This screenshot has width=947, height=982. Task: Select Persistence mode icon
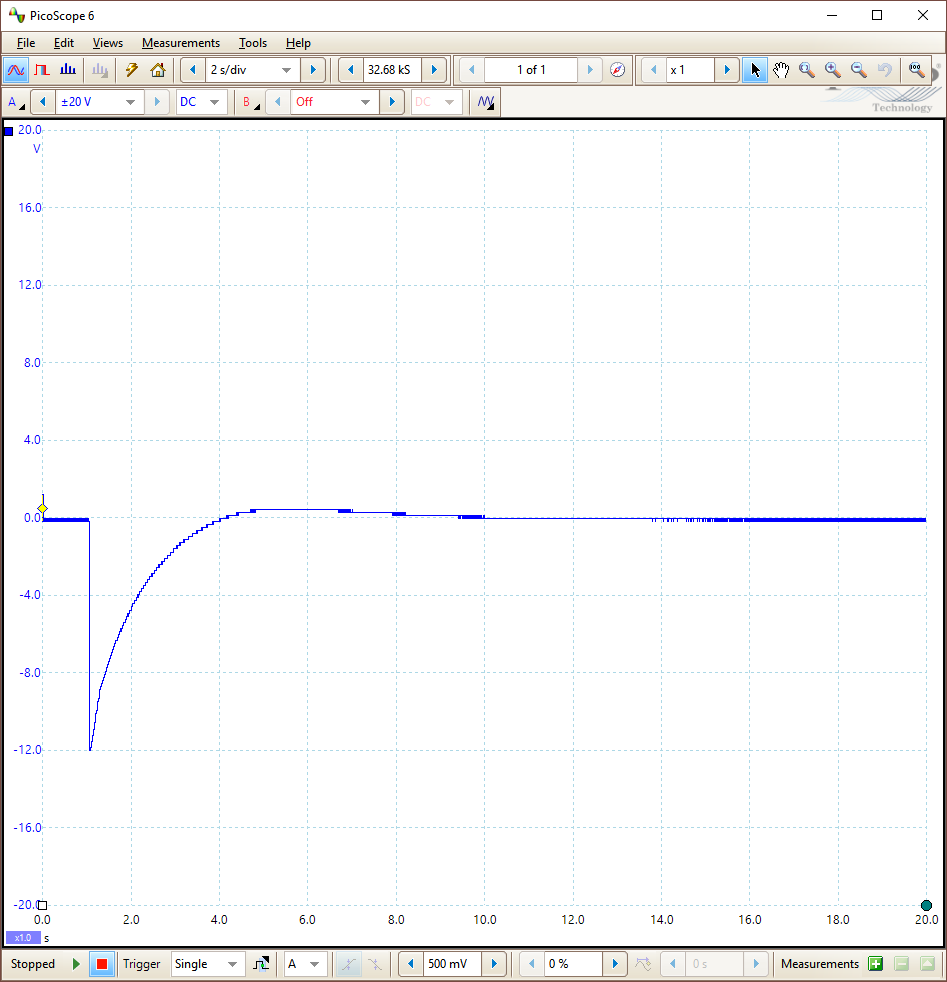[42, 70]
